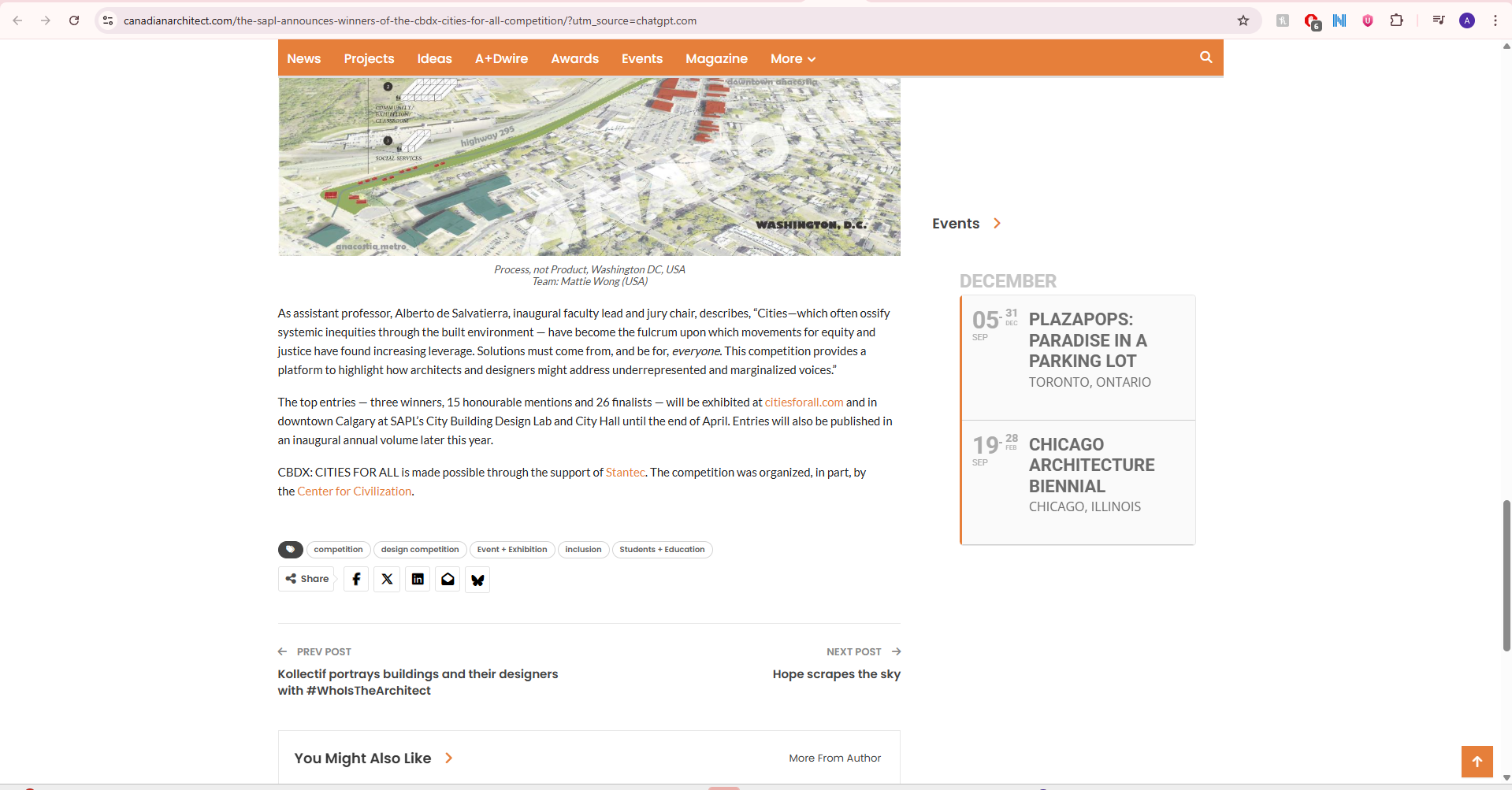The width and height of the screenshot is (1512, 790).
Task: Go to the News section
Action: pyautogui.click(x=303, y=59)
